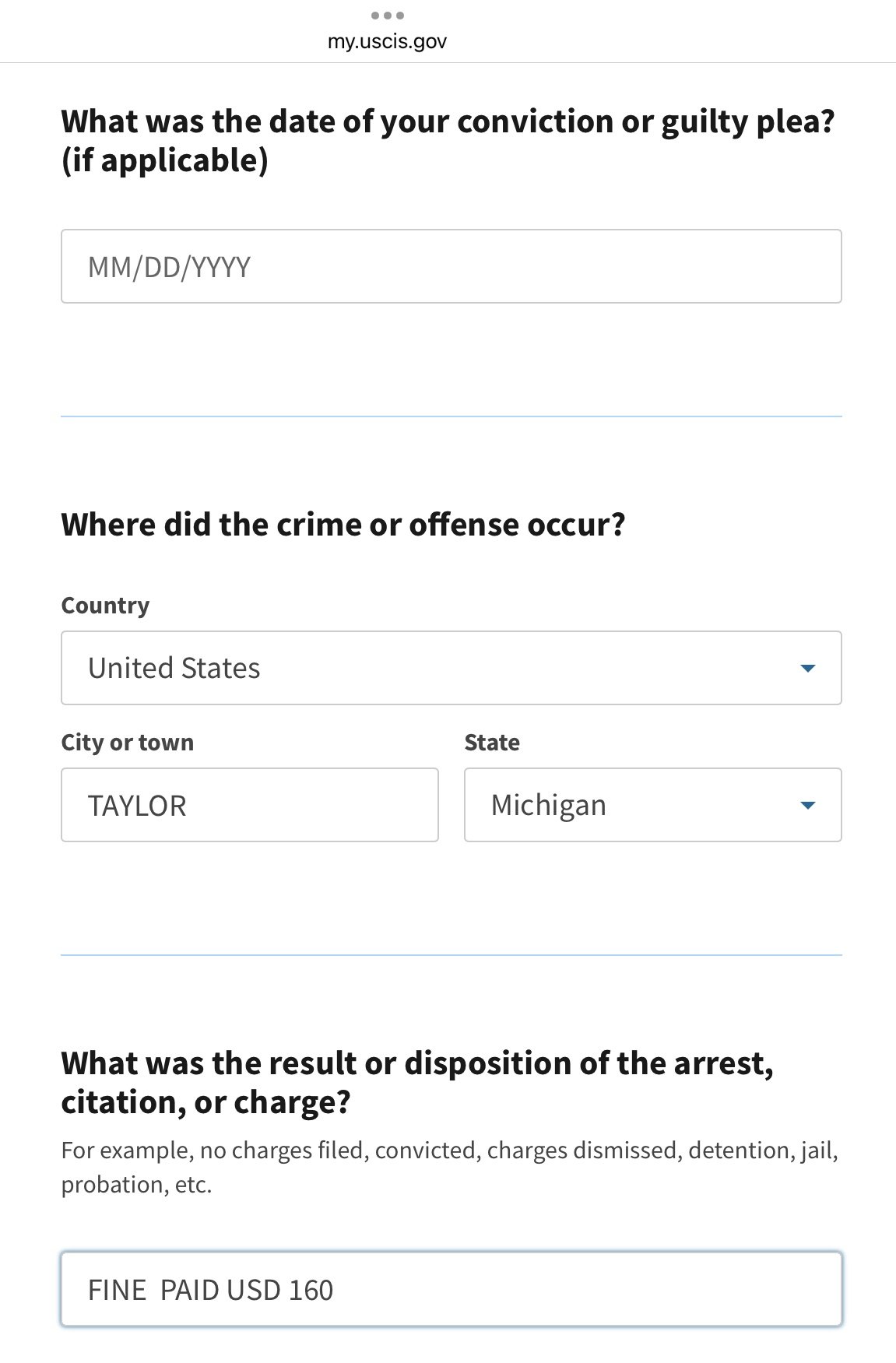
Task: Click the "For example, no charges filed" helper text
Action: pos(449,1150)
